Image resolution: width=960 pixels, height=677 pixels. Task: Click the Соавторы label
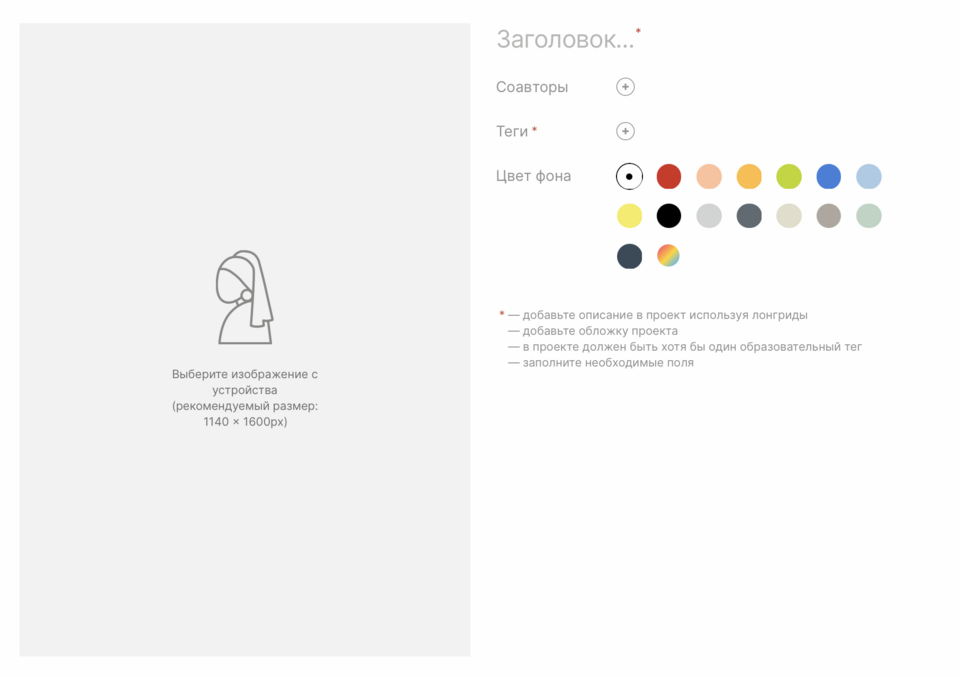coord(532,87)
